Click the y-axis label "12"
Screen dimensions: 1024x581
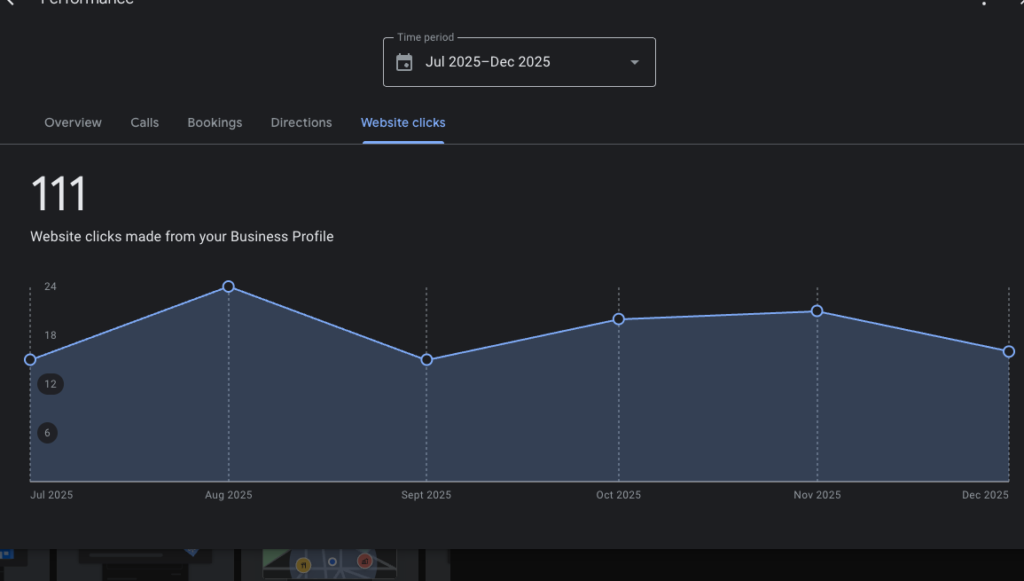click(50, 384)
